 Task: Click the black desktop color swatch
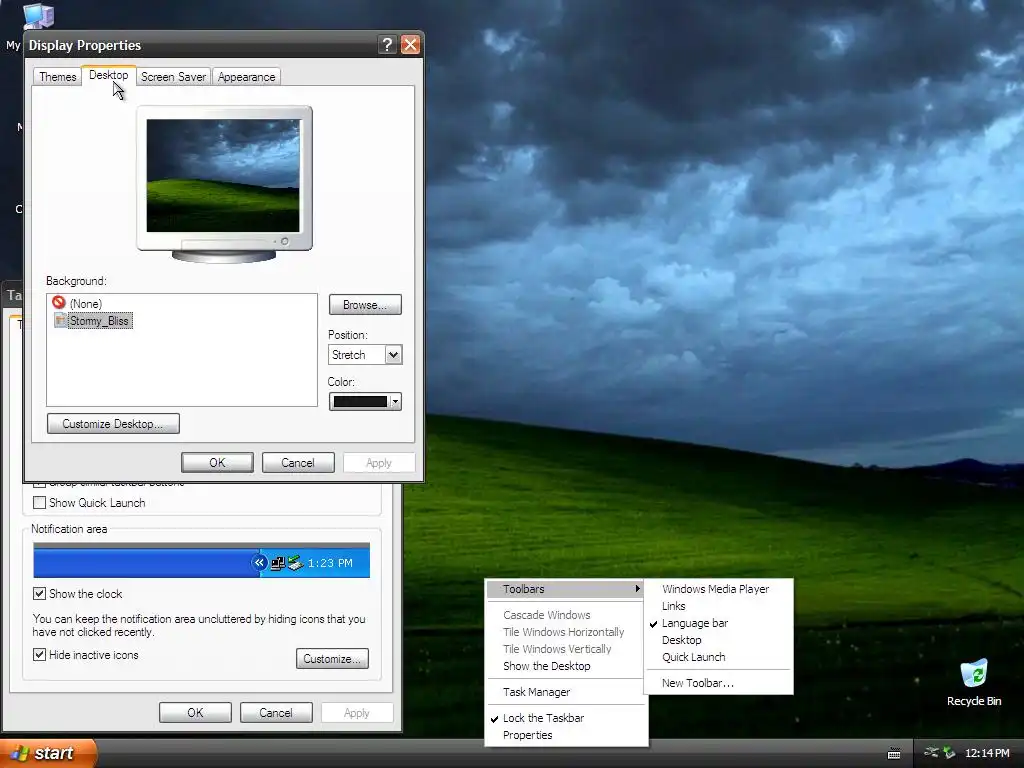click(x=360, y=402)
